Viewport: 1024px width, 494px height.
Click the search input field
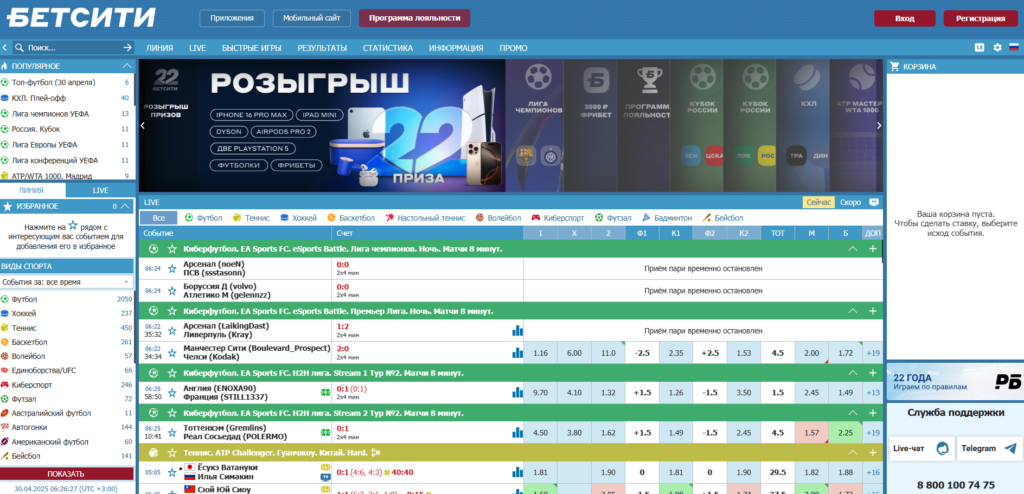(x=73, y=48)
